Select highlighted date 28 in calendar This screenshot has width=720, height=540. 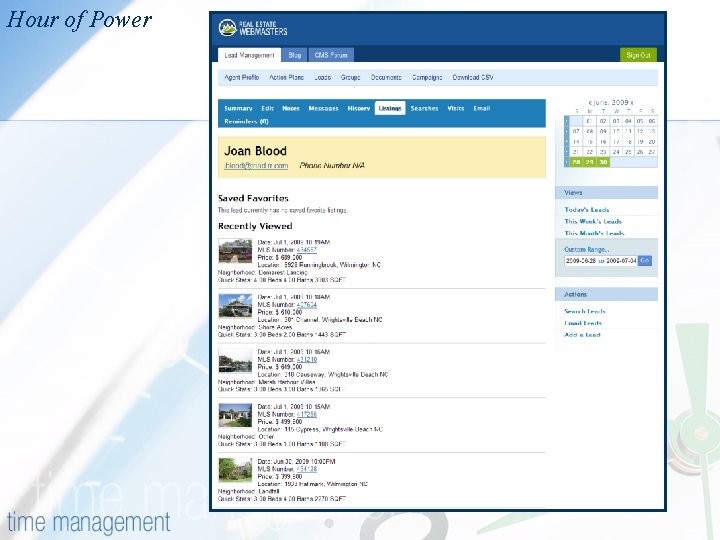(576, 162)
